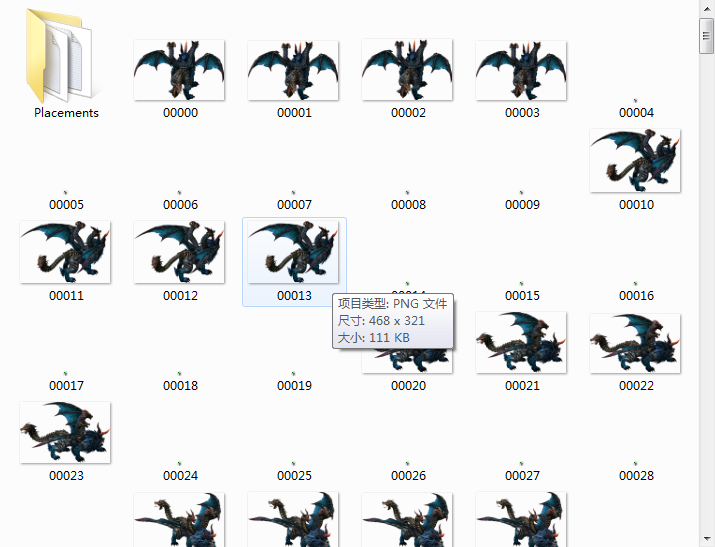Viewport: 715px width, 547px height.
Task: Click file name 00028
Action: pos(636,475)
